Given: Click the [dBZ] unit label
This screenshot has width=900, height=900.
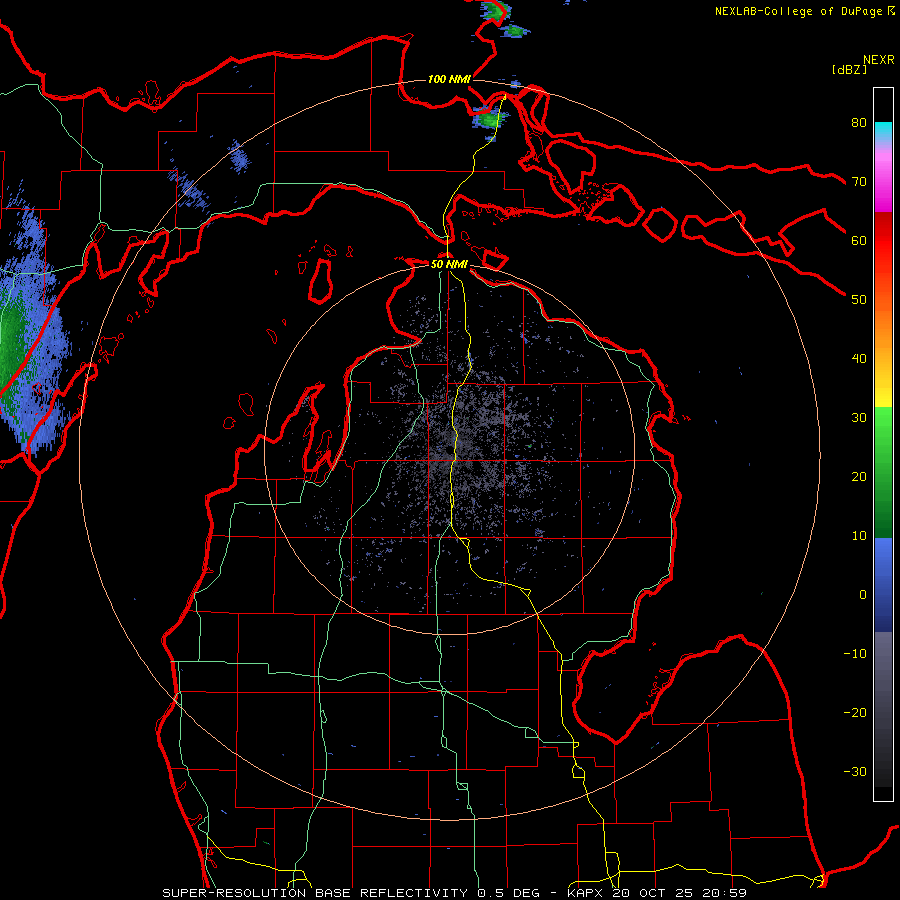Looking at the screenshot, I should [x=849, y=69].
